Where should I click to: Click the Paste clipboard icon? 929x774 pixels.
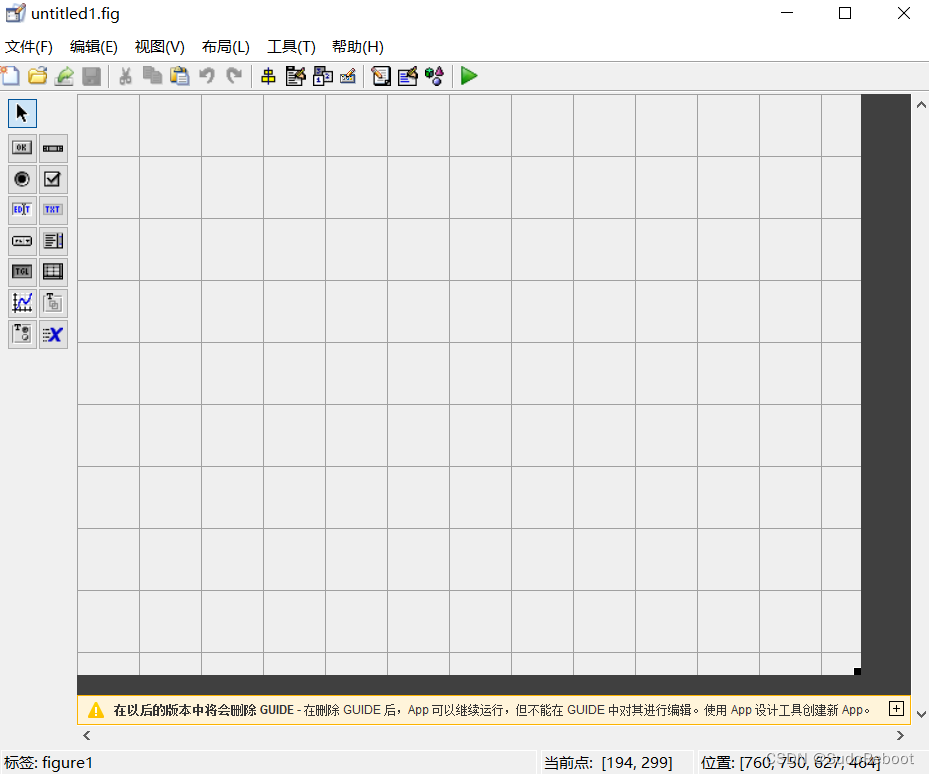180,76
